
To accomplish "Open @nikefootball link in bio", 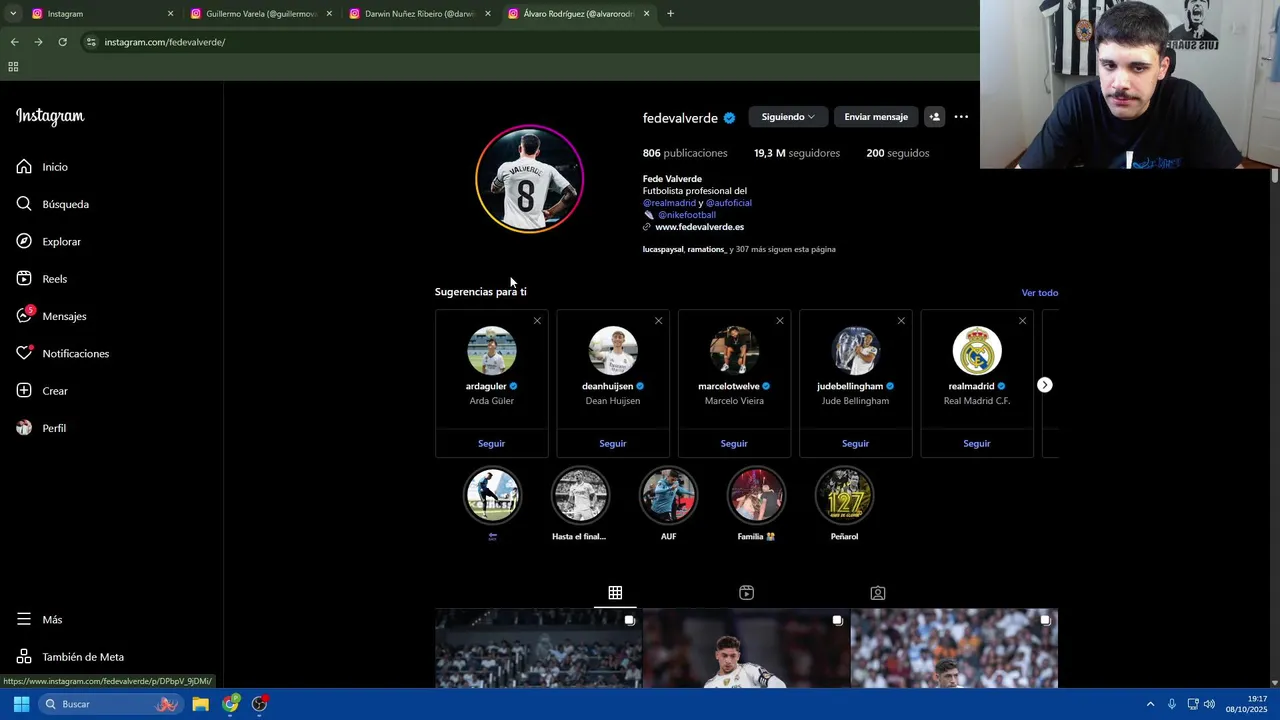I will click(687, 215).
